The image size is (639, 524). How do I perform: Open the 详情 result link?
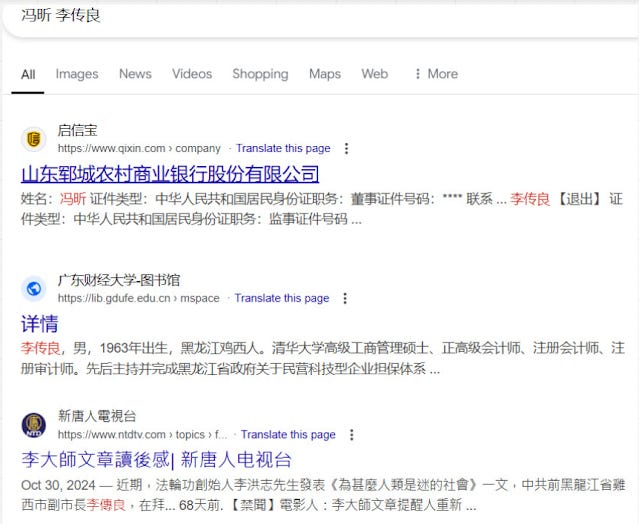click(40, 324)
